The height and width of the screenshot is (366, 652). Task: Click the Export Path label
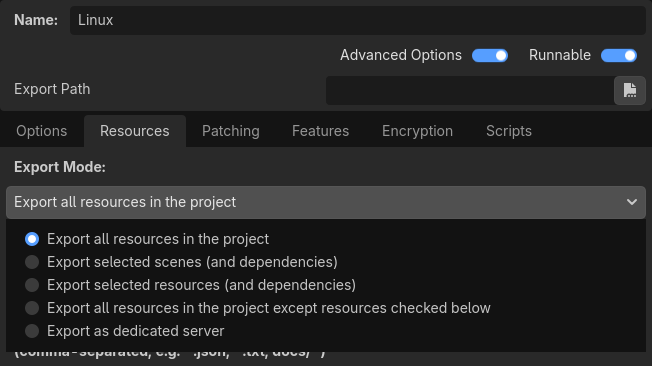click(x=52, y=89)
